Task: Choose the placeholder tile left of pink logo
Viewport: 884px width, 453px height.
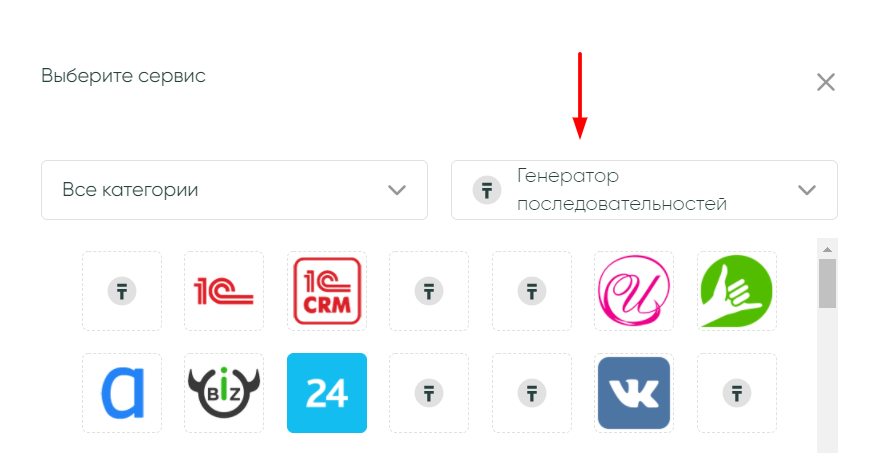Action: 532,291
